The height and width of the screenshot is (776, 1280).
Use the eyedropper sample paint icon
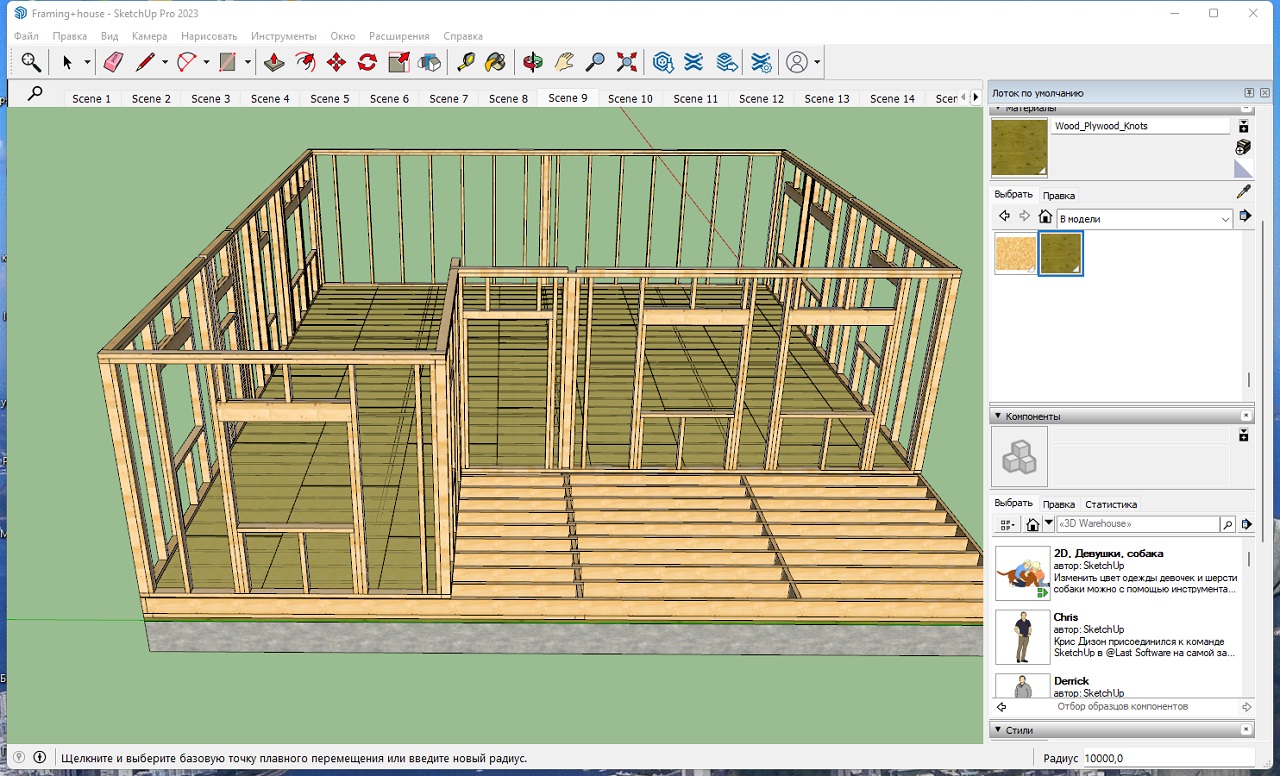[x=1244, y=192]
